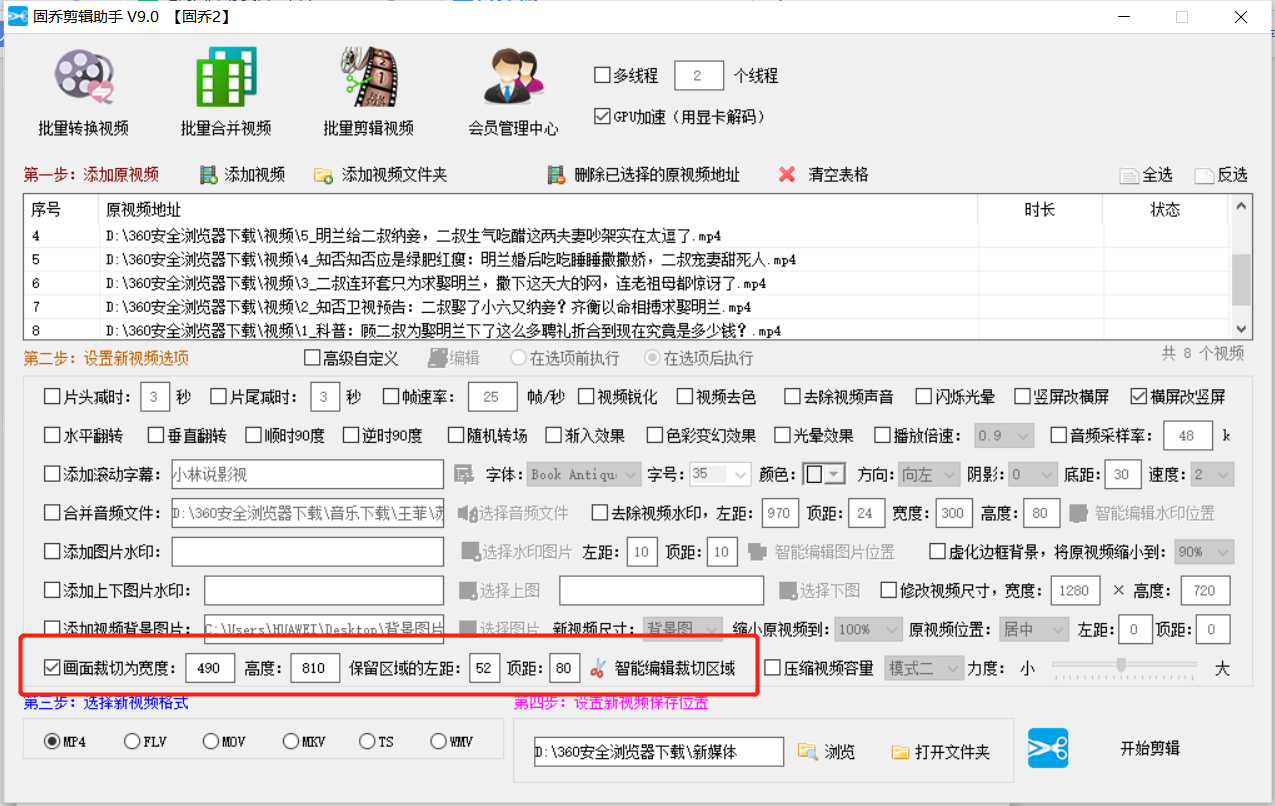
Task: Select the MP4 format radio button
Action: 51,742
